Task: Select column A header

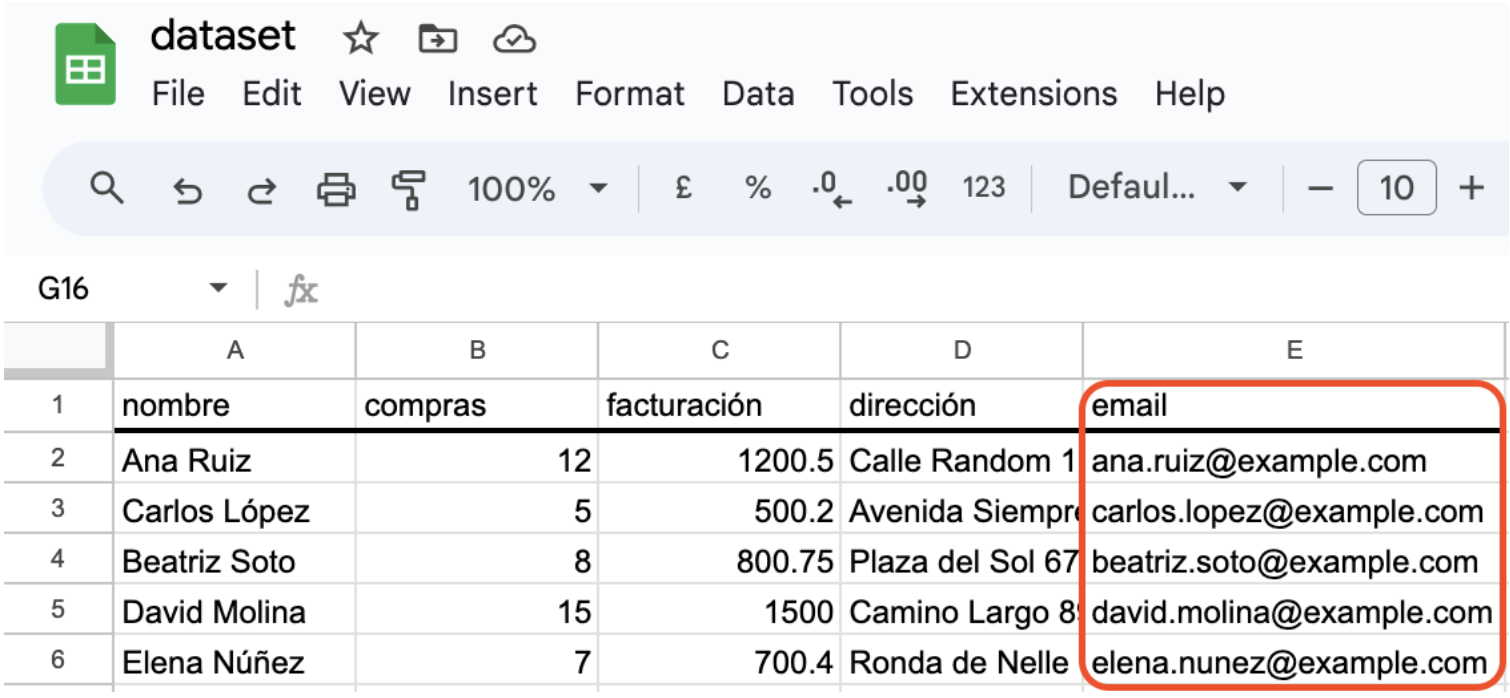Action: click(235, 350)
